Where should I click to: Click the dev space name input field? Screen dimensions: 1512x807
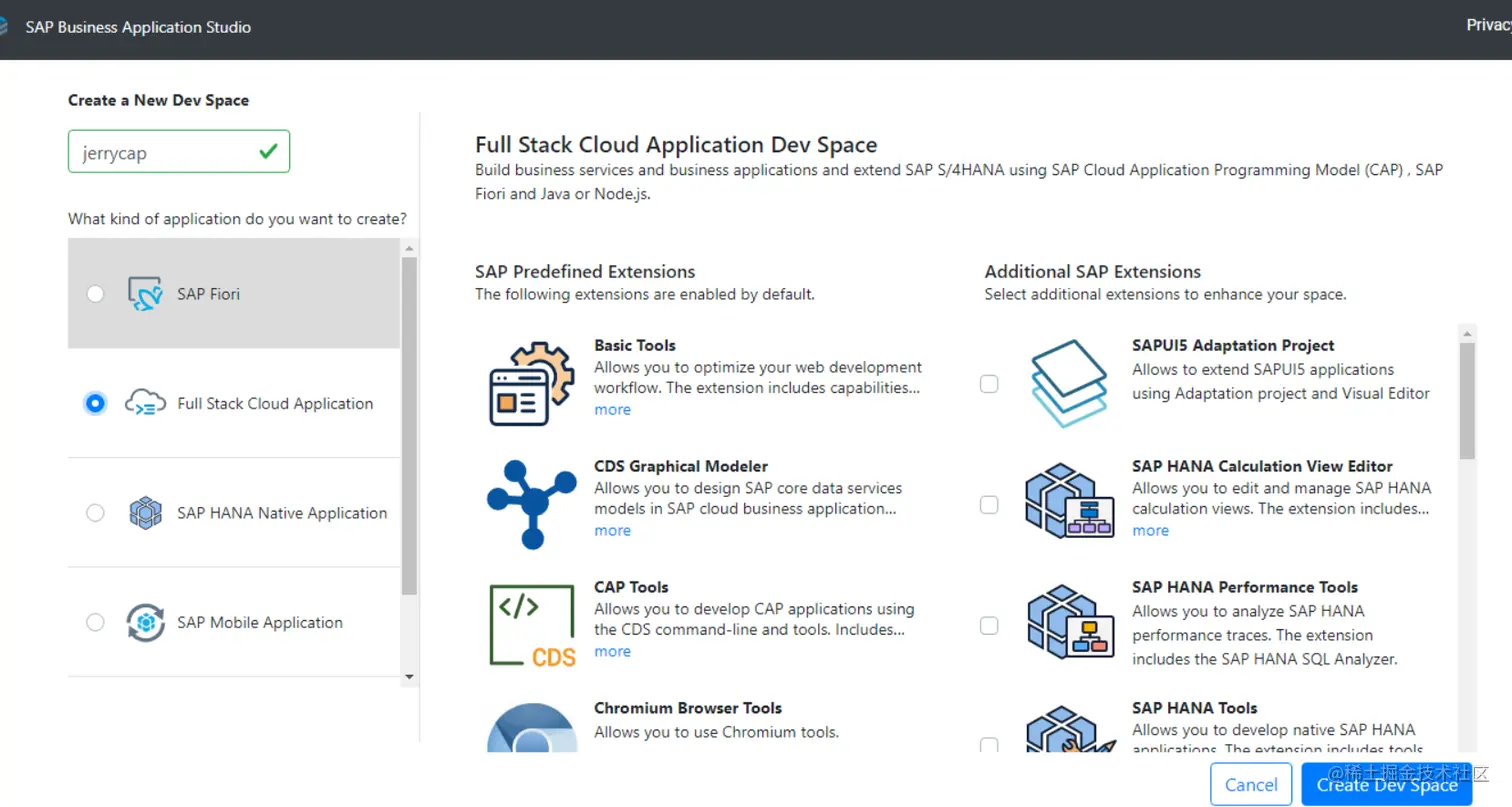179,151
